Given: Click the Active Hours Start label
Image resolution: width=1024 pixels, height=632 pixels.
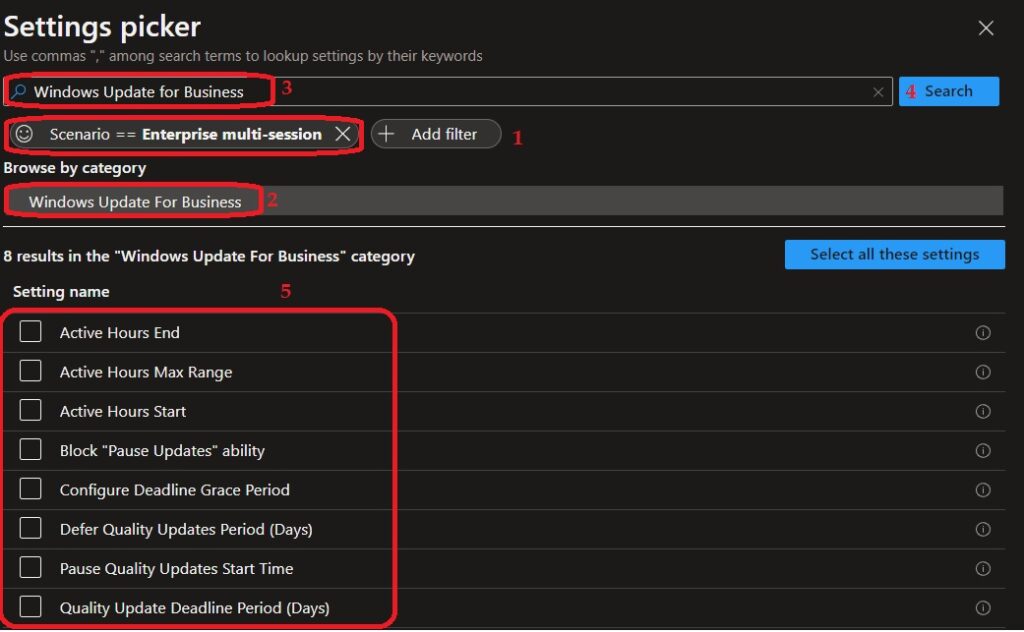Looking at the screenshot, I should [123, 411].
